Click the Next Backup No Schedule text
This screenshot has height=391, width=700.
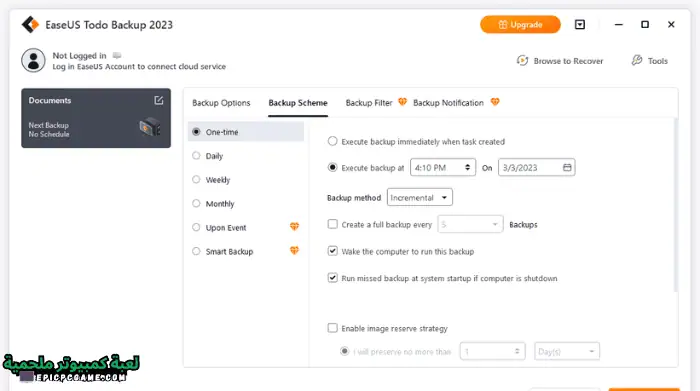(x=49, y=130)
